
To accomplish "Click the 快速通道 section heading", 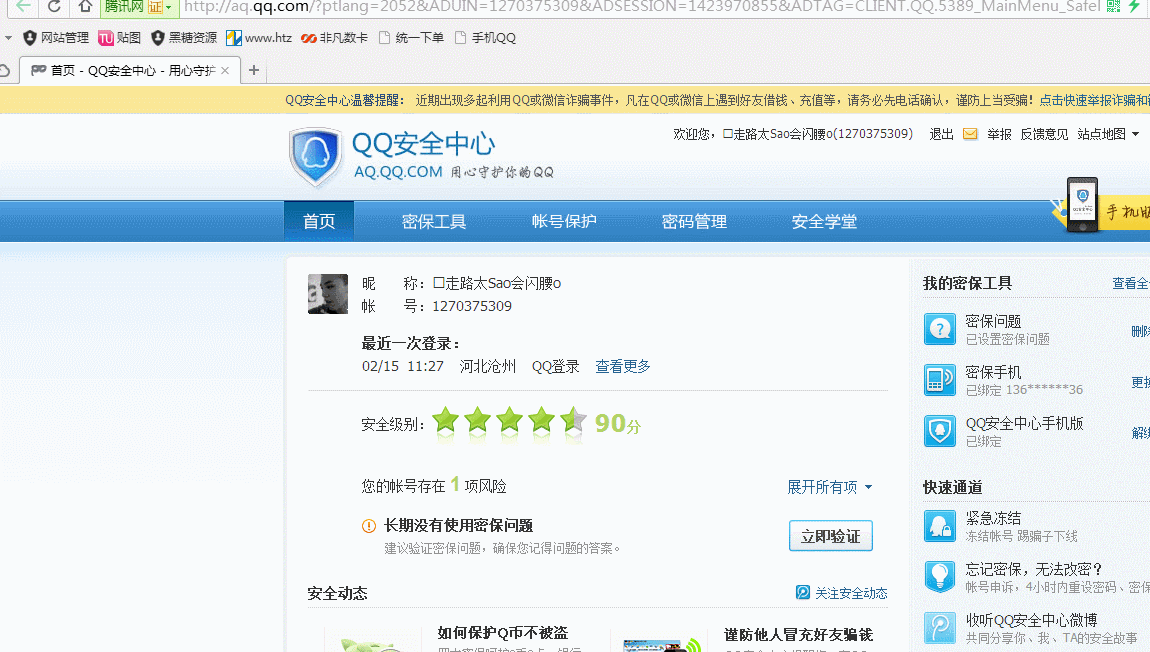I will (x=953, y=487).
